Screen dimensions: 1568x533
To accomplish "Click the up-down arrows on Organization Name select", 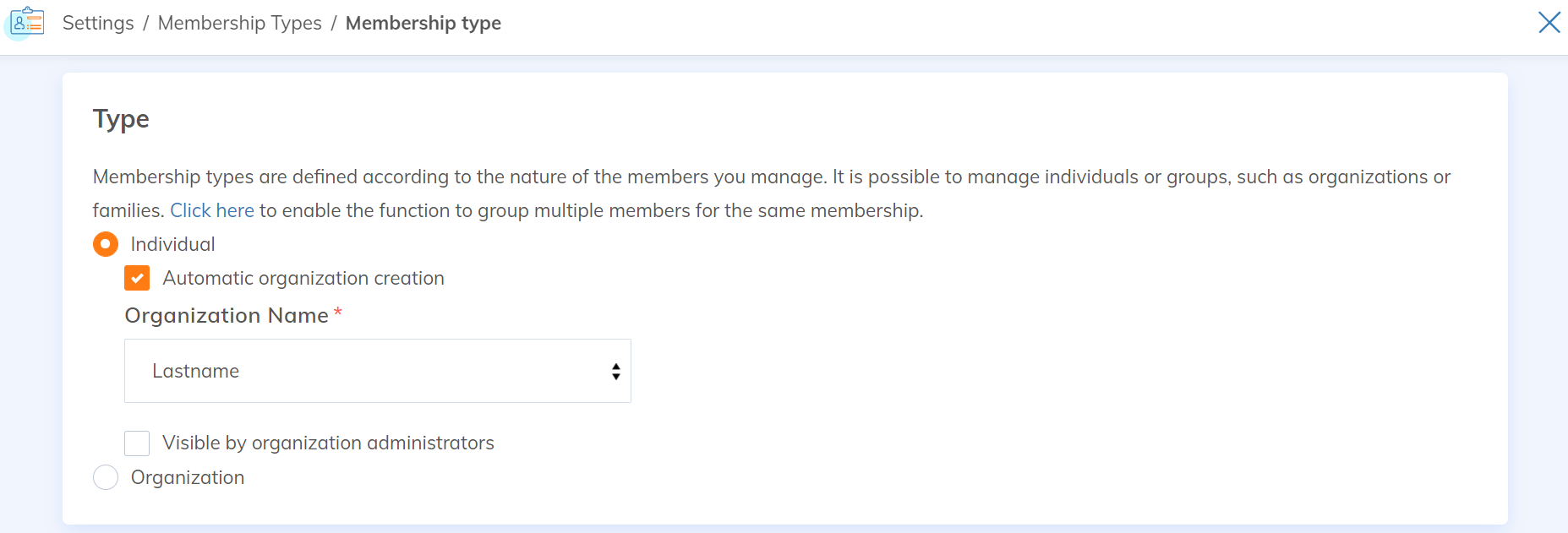I will (615, 372).
